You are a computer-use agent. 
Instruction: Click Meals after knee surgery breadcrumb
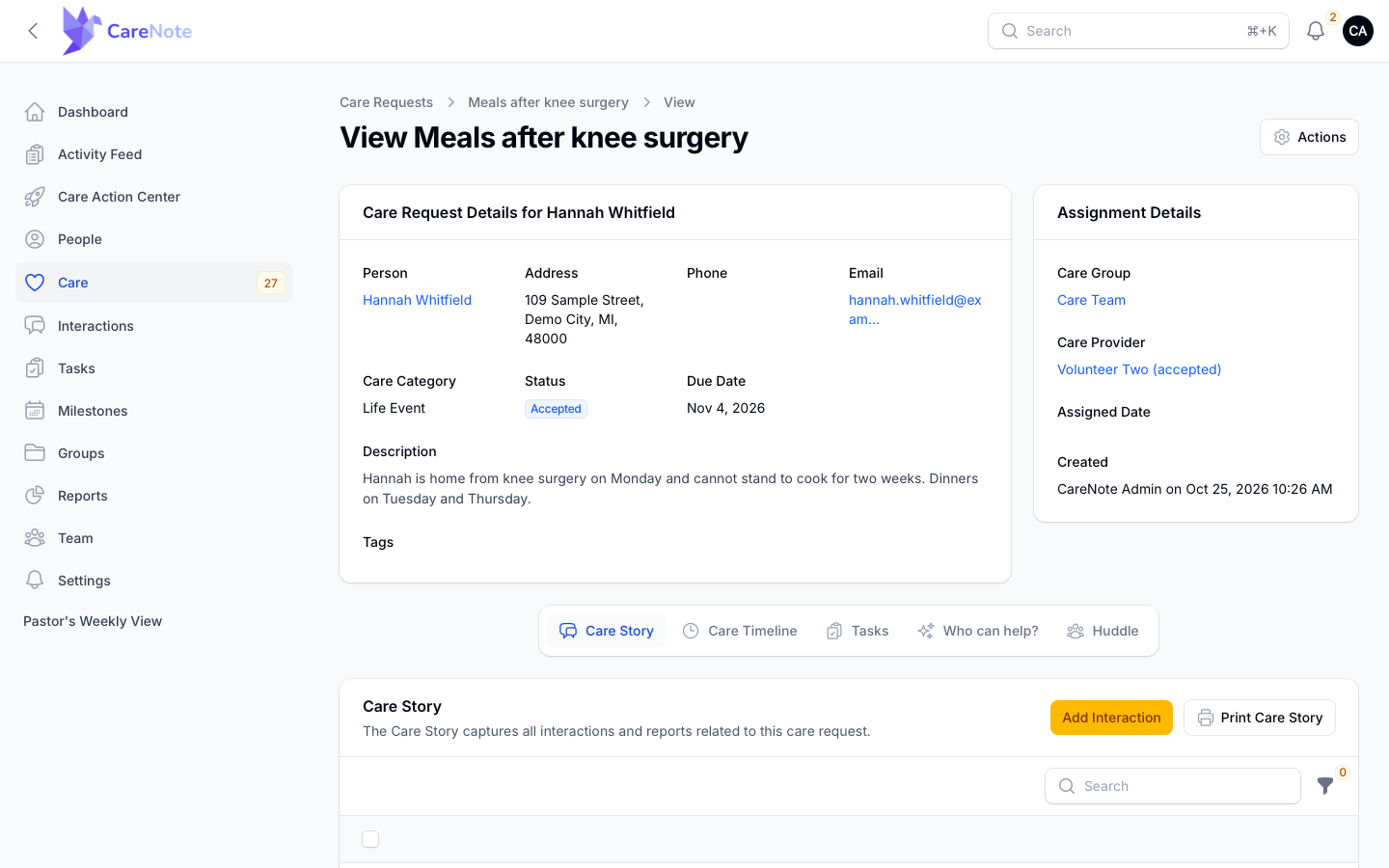tap(548, 102)
